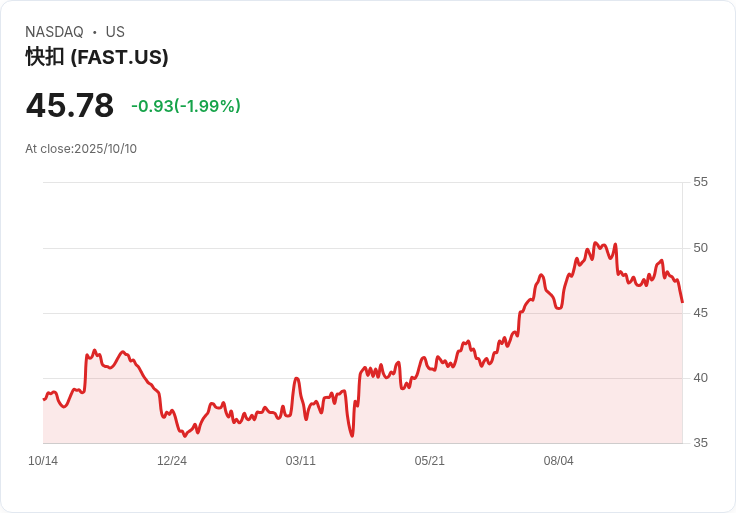
Task: Click the 45 price axis label
Action: [700, 313]
